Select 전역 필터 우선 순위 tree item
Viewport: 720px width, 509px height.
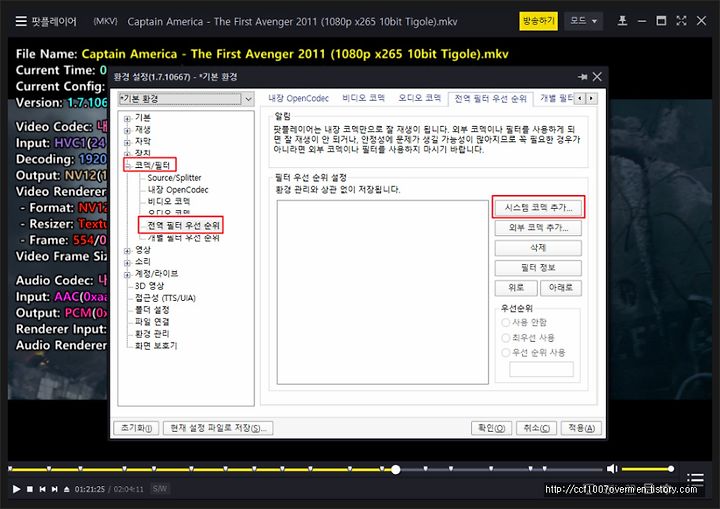pos(183,226)
